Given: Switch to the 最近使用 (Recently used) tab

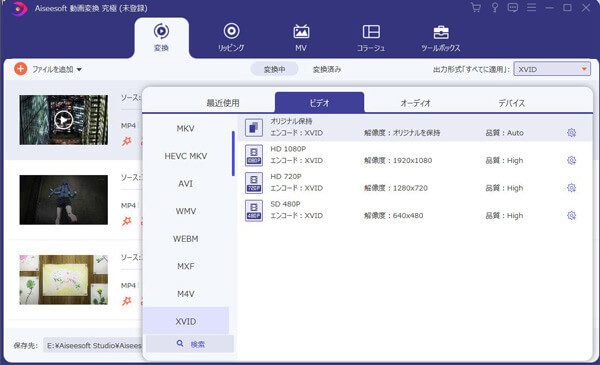Looking at the screenshot, I should click(223, 103).
